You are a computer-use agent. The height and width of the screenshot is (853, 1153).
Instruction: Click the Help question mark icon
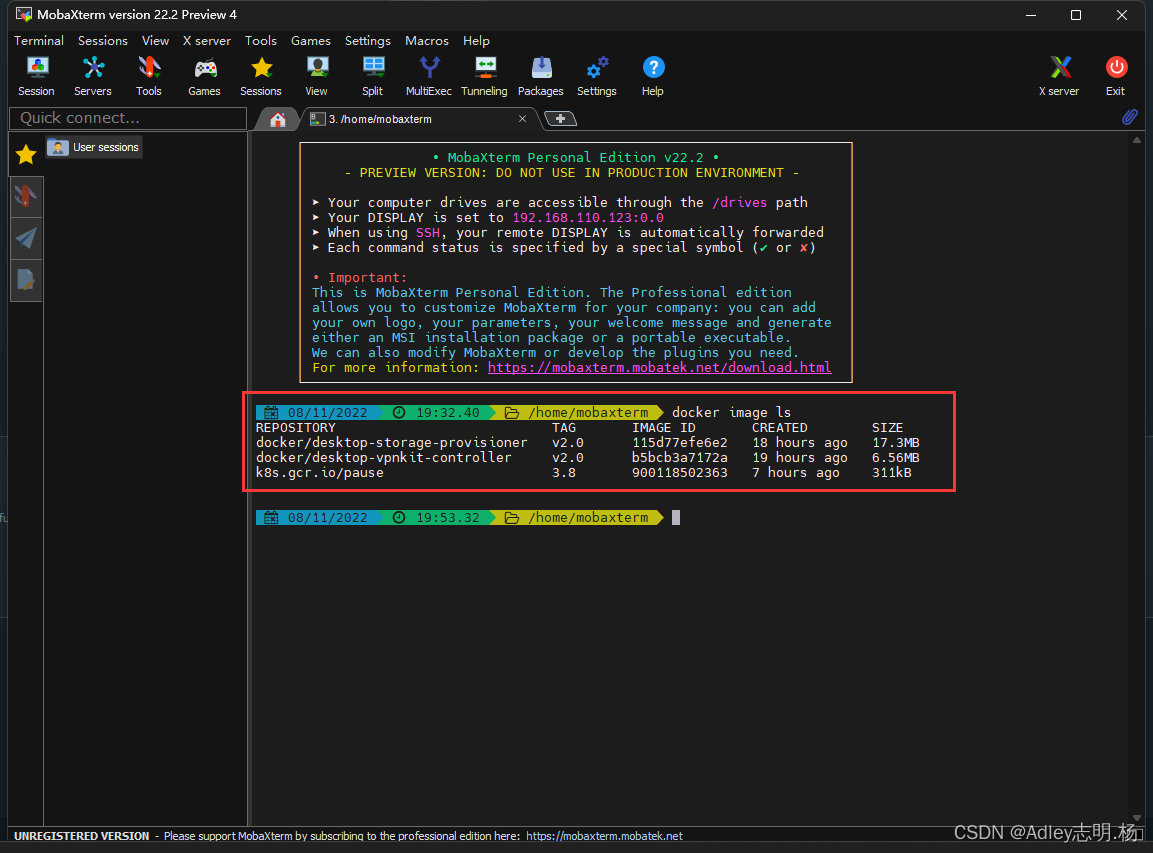point(653,76)
